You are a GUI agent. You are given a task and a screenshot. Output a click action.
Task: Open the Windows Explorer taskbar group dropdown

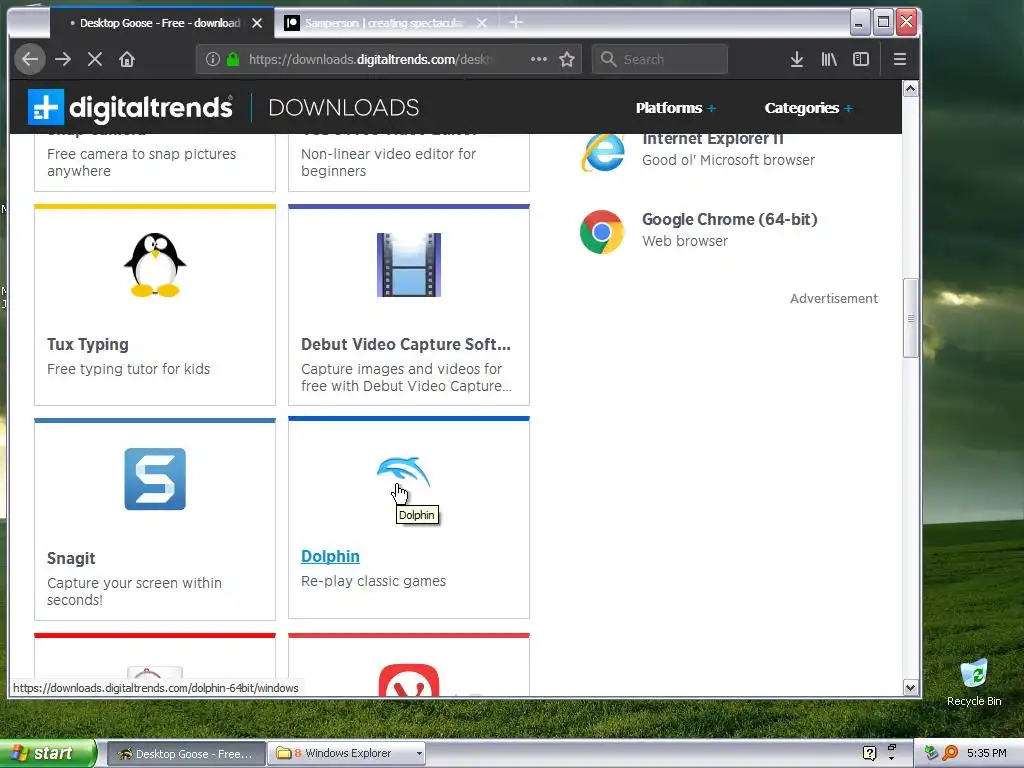pos(419,754)
